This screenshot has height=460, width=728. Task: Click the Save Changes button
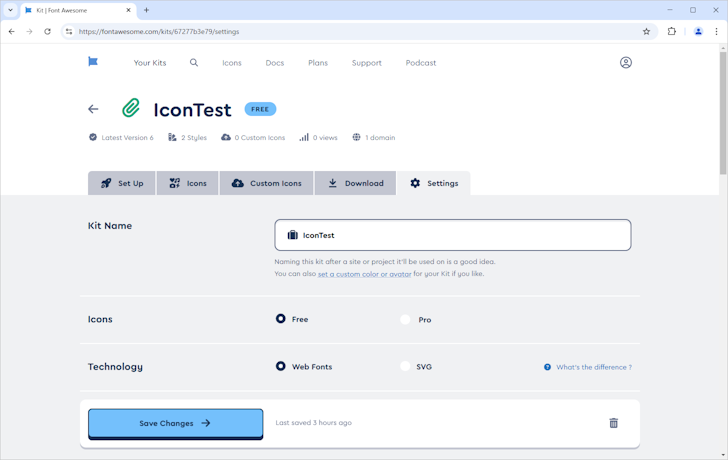pos(175,423)
